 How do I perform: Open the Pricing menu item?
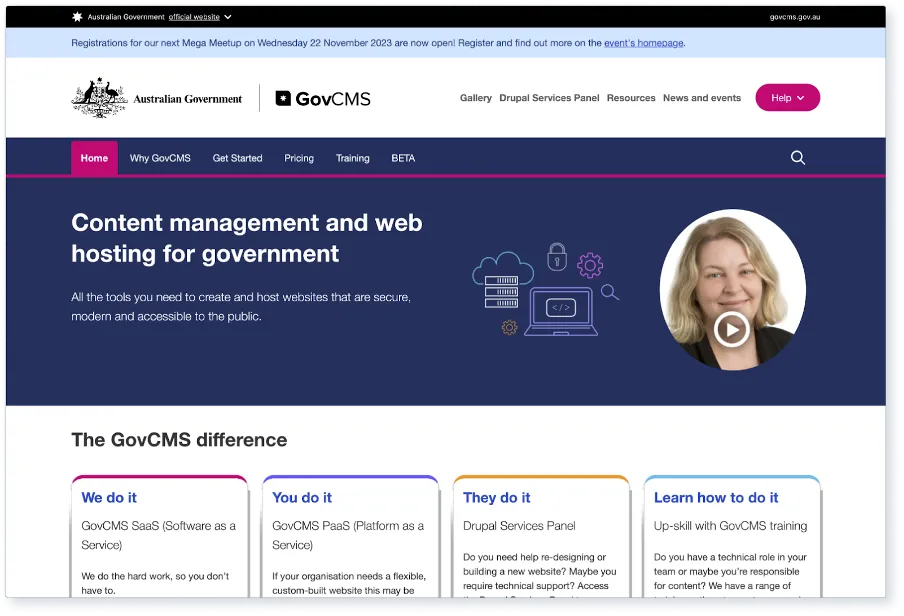299,158
